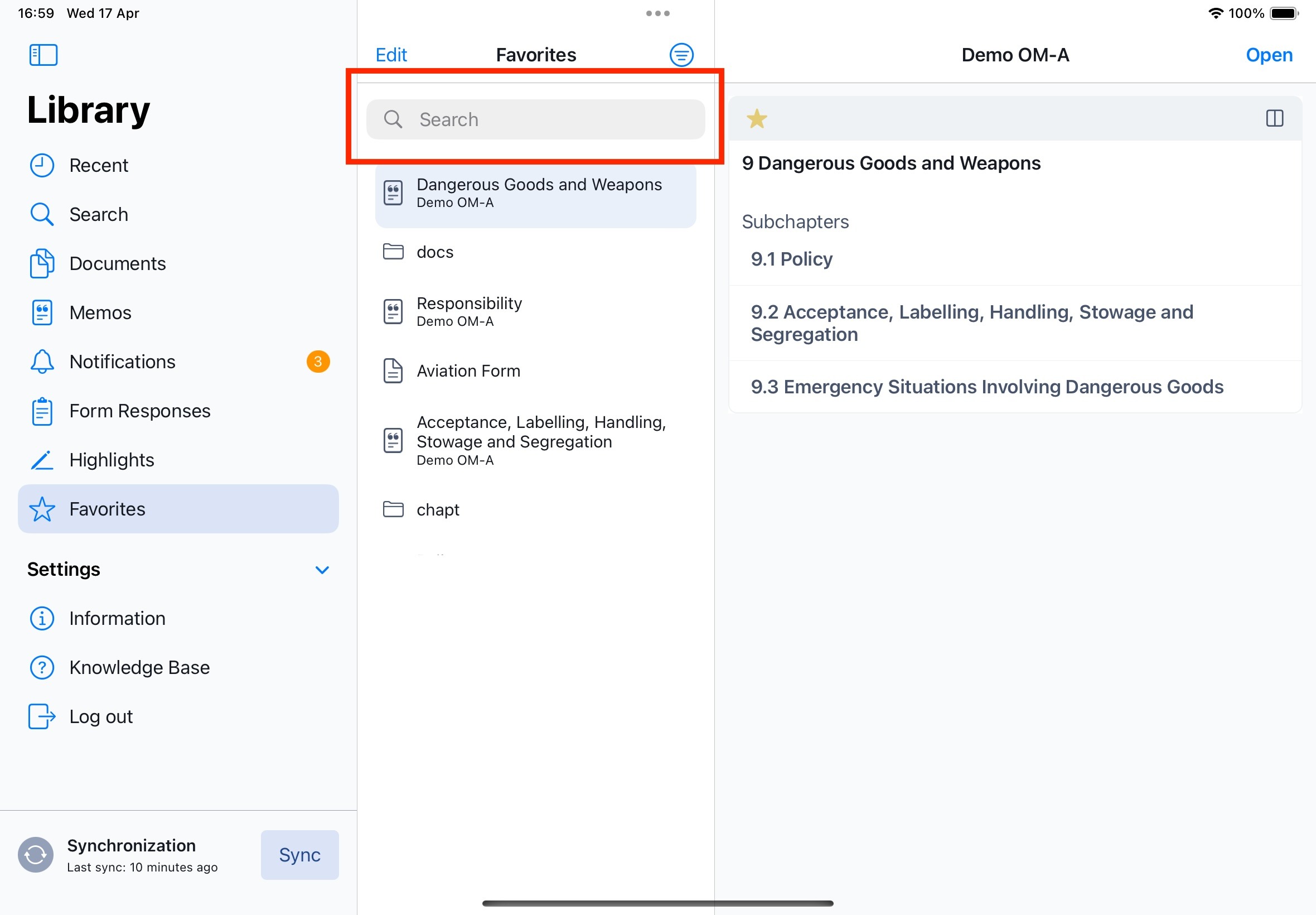Open the three-dots multitasking menu at top

pos(657,14)
